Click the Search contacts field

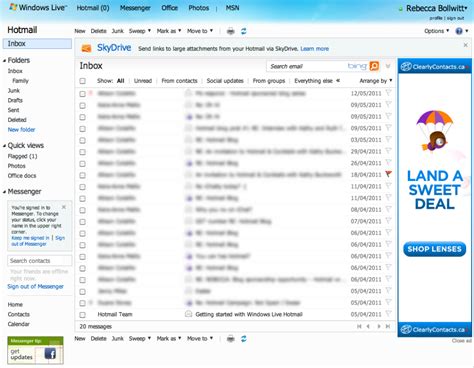pos(39,261)
